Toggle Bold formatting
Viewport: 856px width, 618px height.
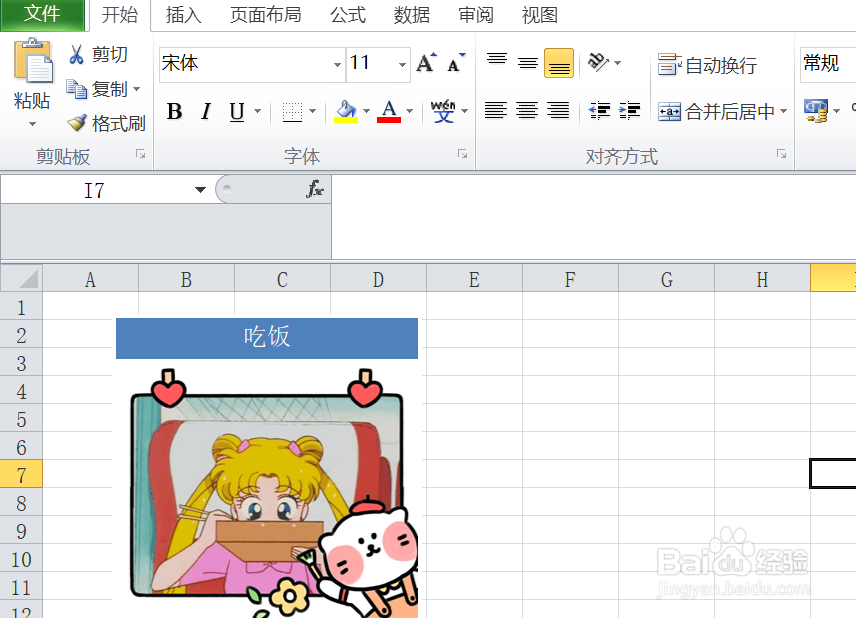175,111
